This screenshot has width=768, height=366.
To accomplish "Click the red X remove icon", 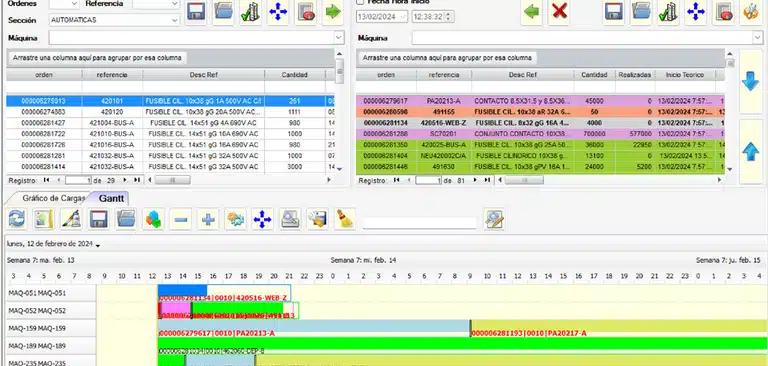I will 559,11.
